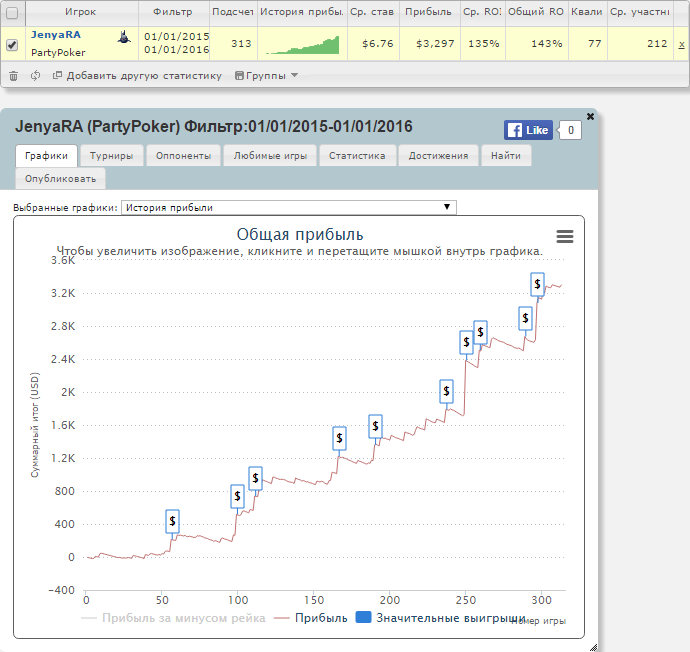
Task: Click the resize grip at panel corner
Action: click(593, 647)
